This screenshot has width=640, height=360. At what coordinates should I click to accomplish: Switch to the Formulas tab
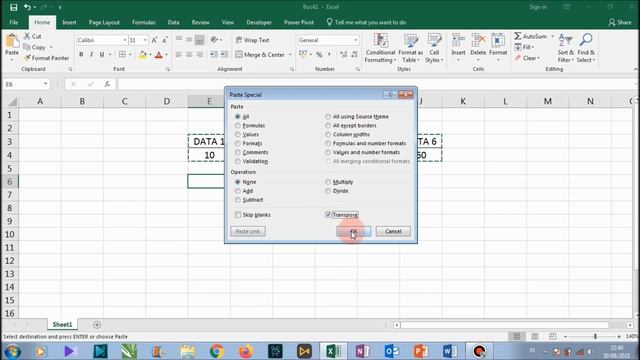(x=144, y=22)
